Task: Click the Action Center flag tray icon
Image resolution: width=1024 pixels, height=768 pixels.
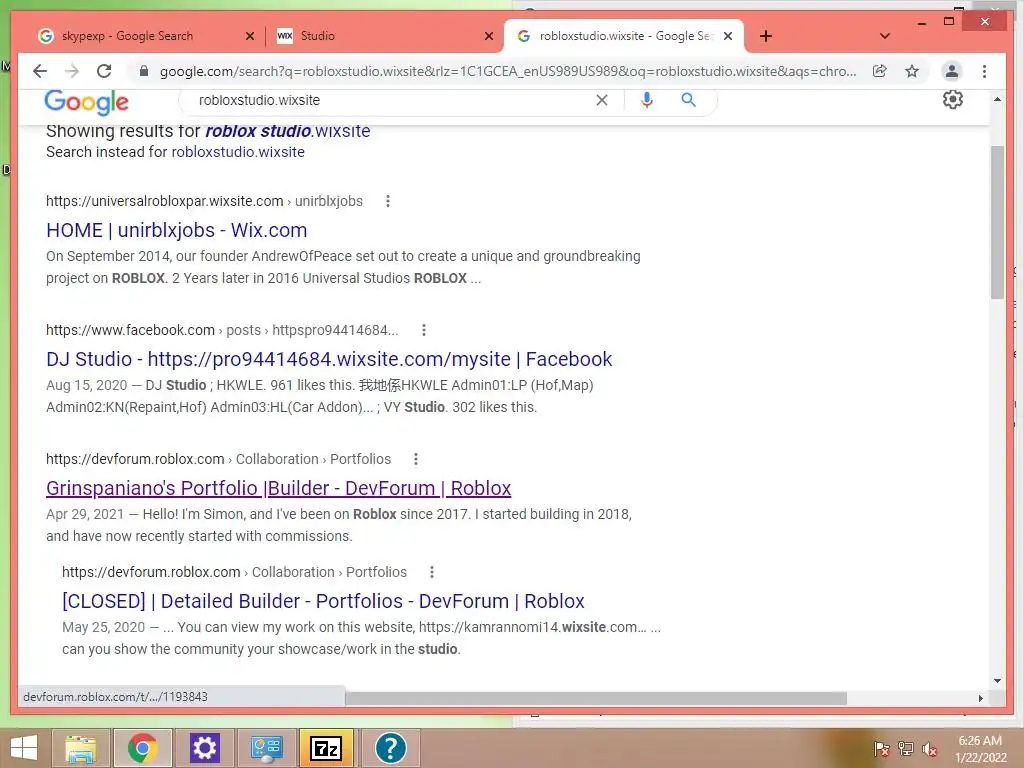Action: click(881, 749)
